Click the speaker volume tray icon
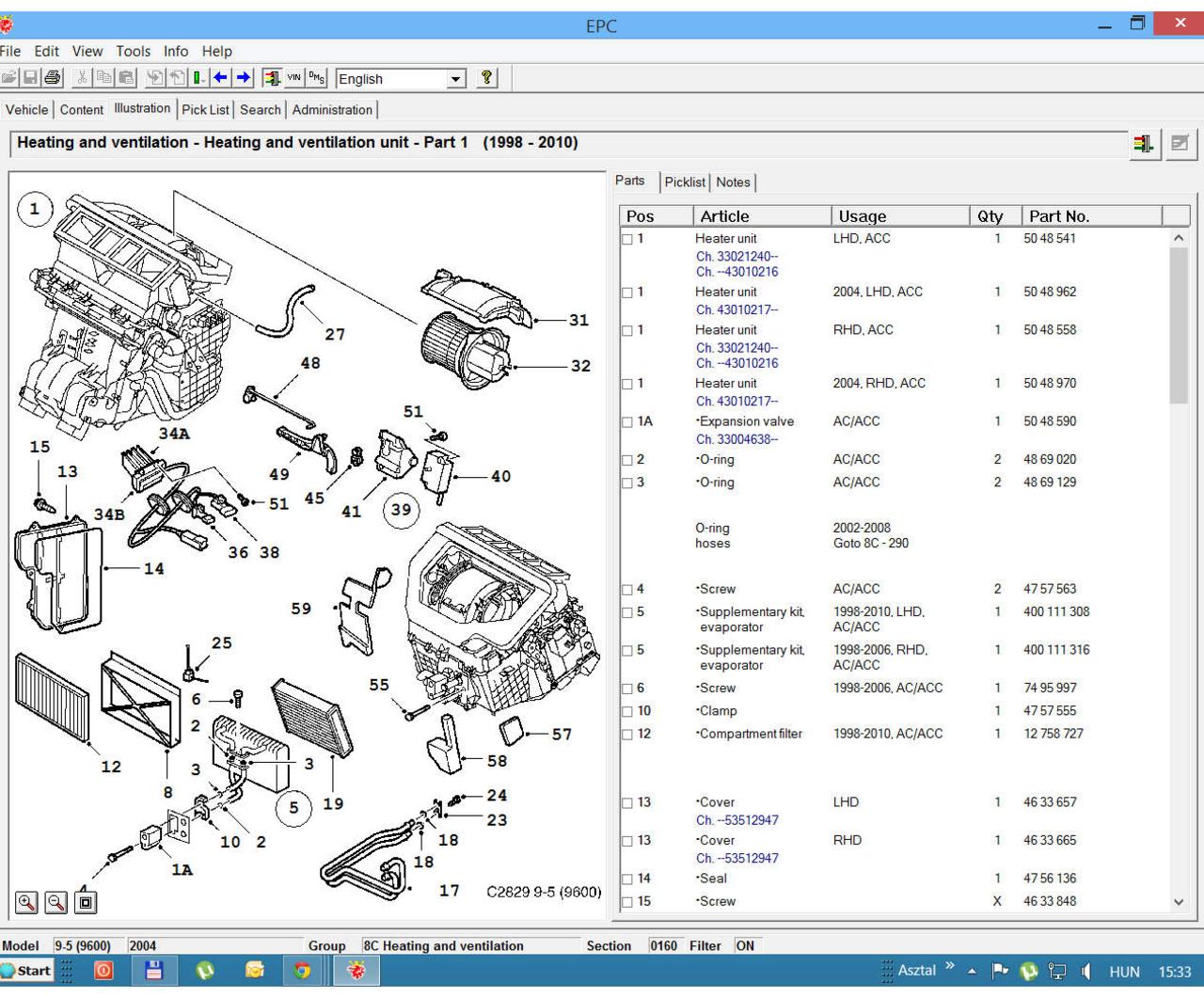 click(1085, 972)
